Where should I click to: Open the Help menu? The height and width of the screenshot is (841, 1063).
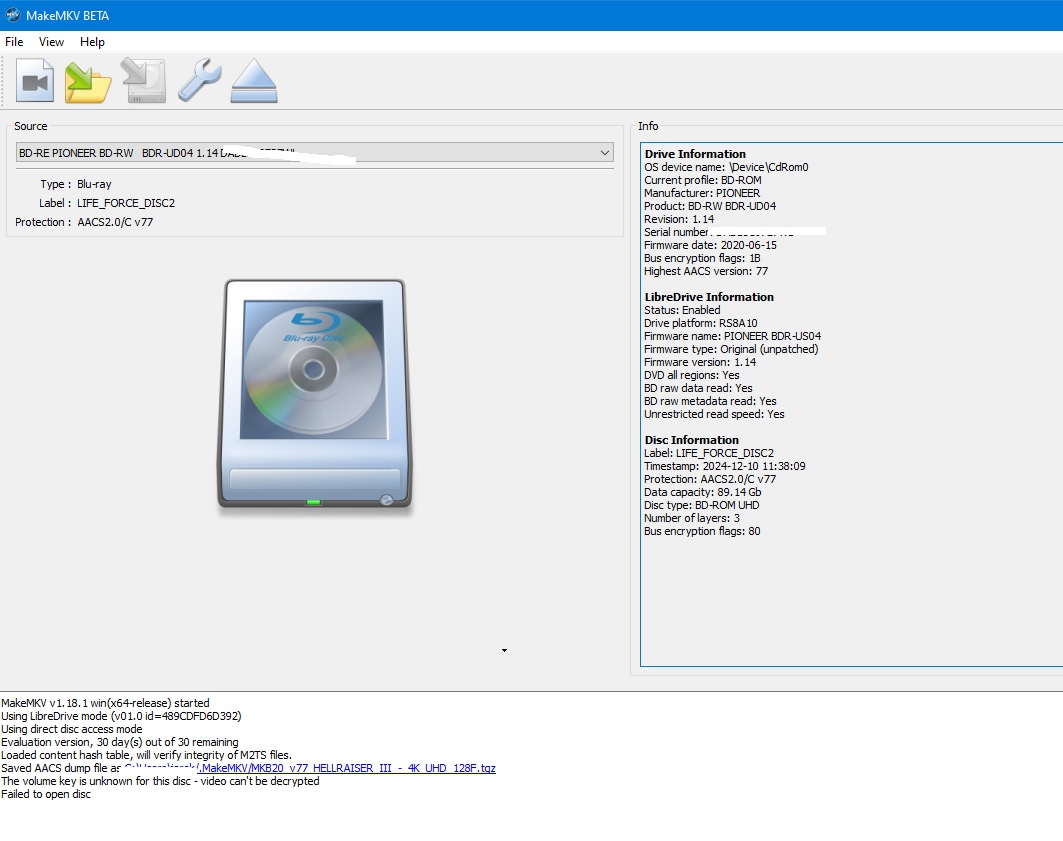(x=92, y=41)
